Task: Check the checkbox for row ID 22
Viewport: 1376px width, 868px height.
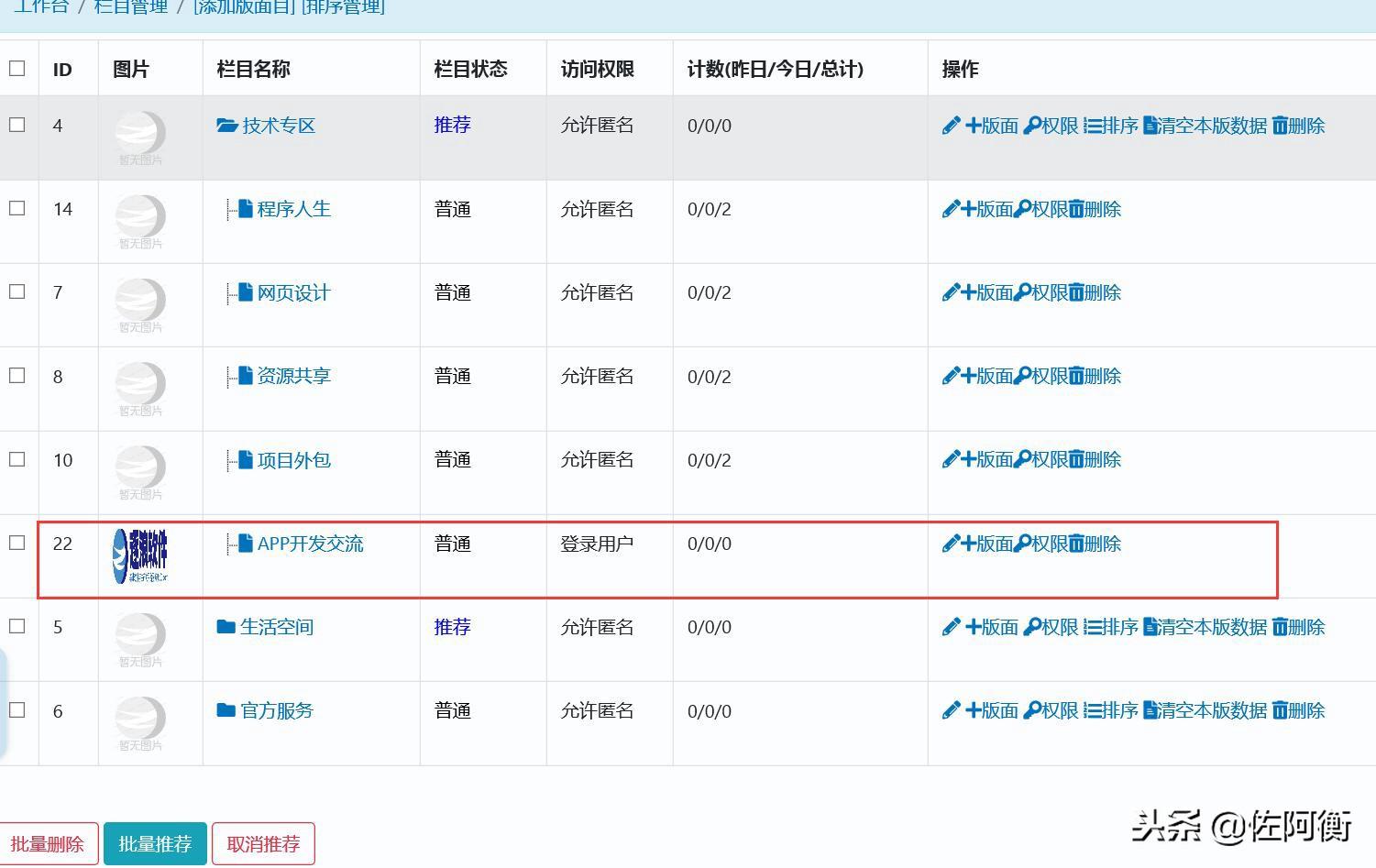Action: (17, 543)
